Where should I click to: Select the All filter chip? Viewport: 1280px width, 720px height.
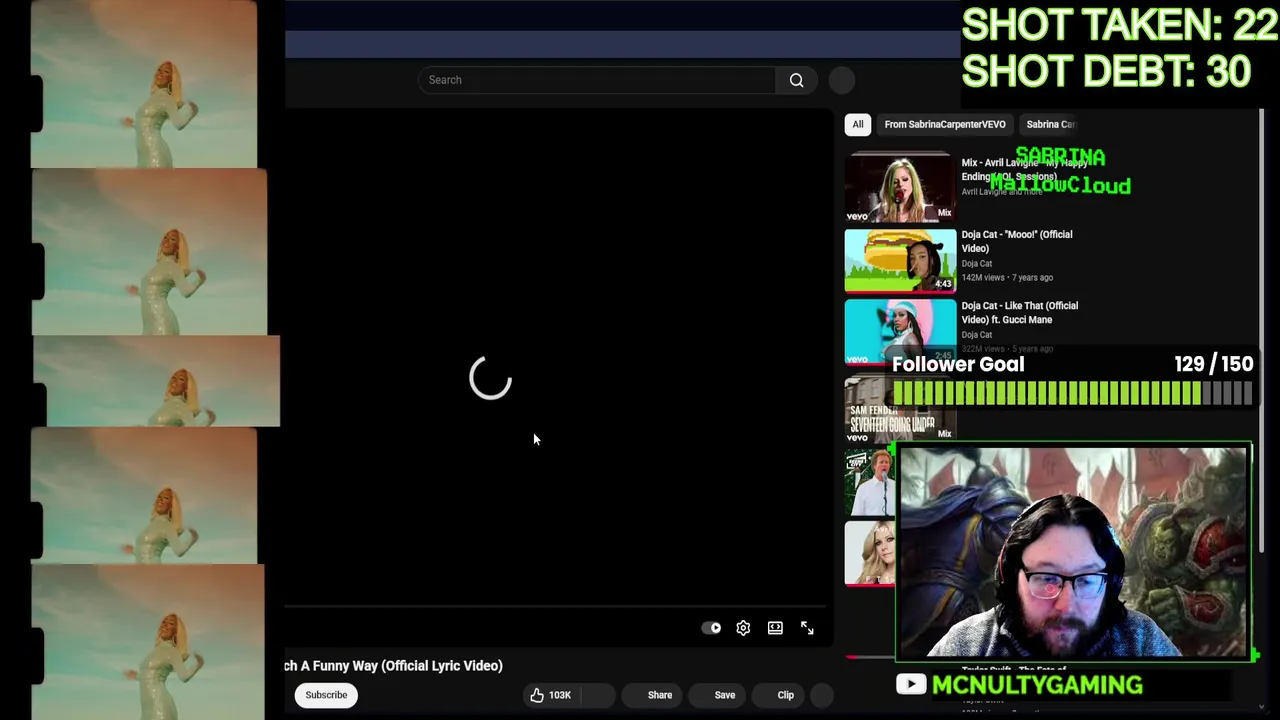tap(857, 124)
